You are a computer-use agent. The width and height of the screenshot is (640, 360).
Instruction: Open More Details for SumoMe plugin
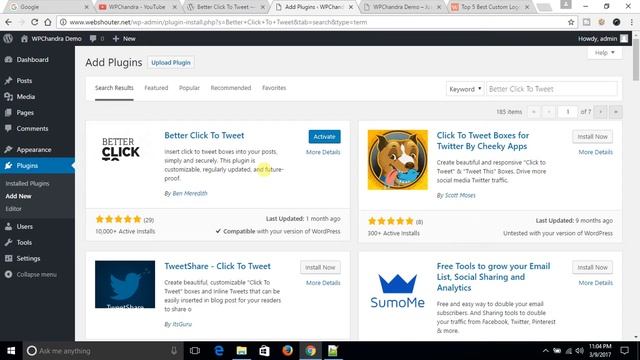tap(595, 283)
